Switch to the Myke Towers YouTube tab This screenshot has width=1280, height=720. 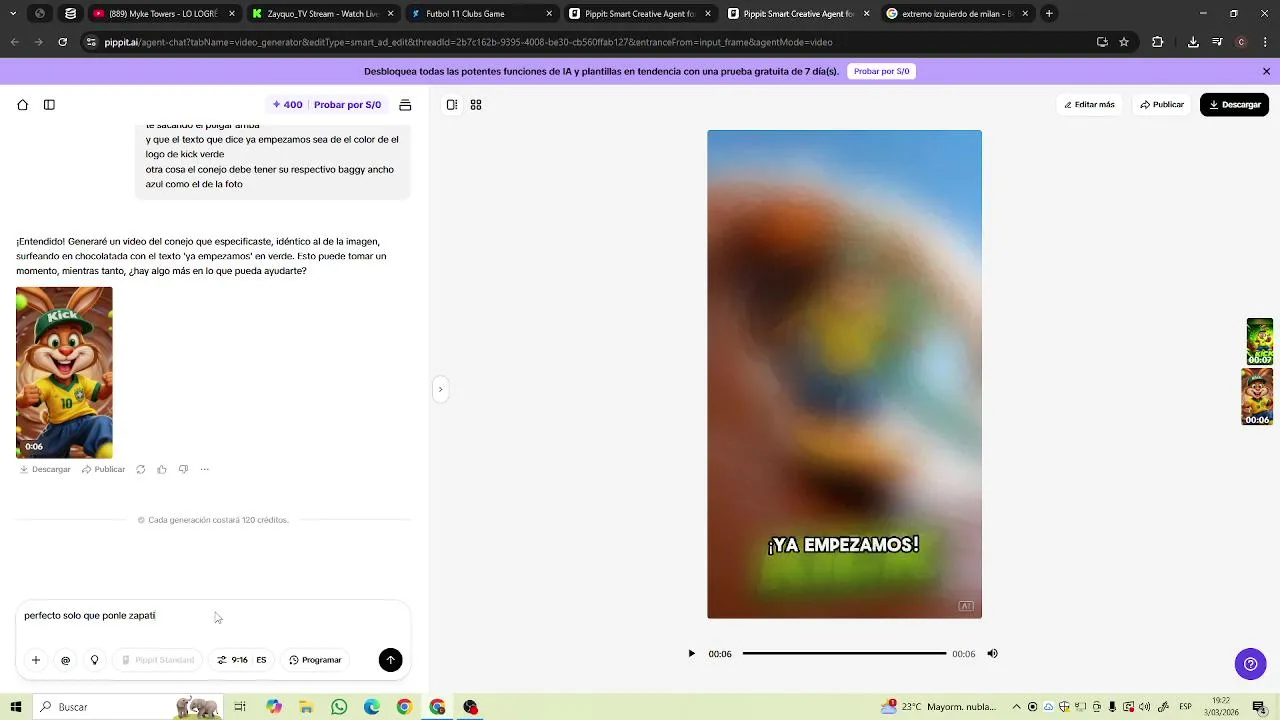(x=164, y=14)
